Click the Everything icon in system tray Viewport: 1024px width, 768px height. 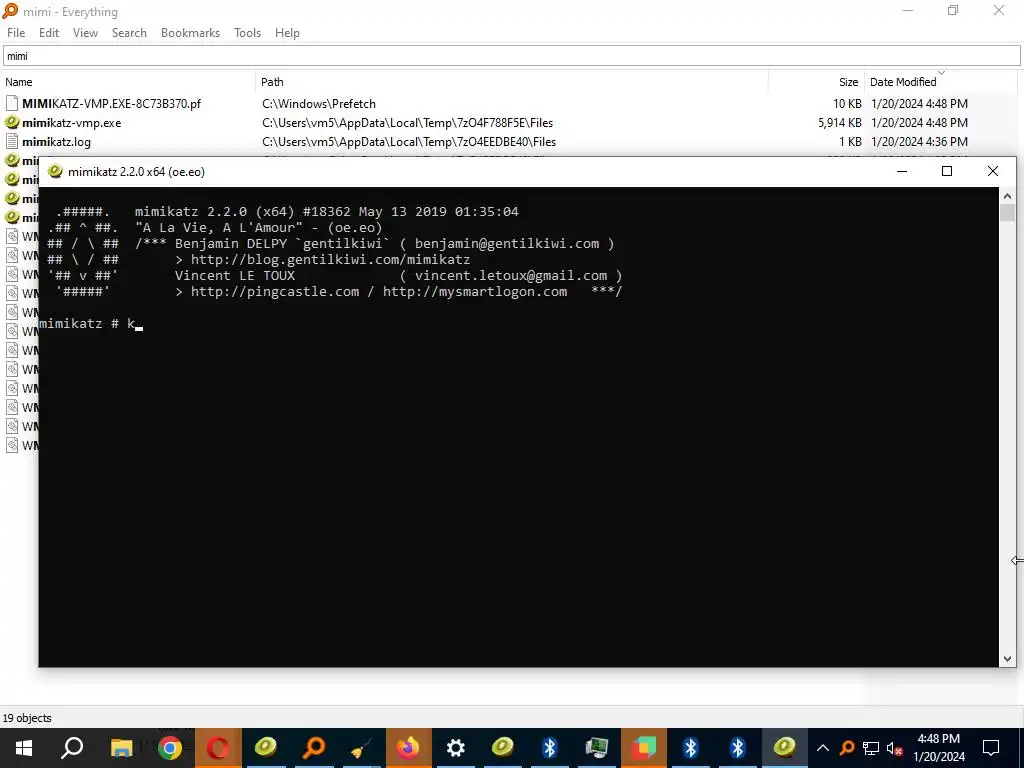pos(847,748)
